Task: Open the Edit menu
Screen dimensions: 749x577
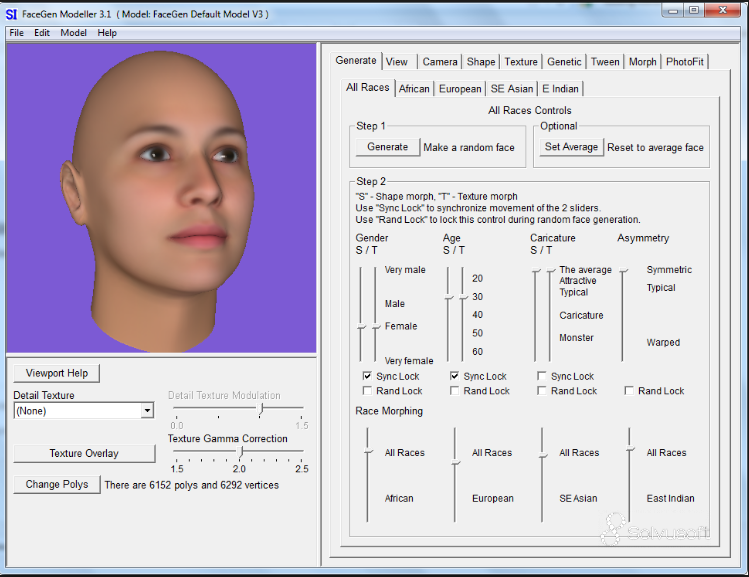Action: coord(42,32)
